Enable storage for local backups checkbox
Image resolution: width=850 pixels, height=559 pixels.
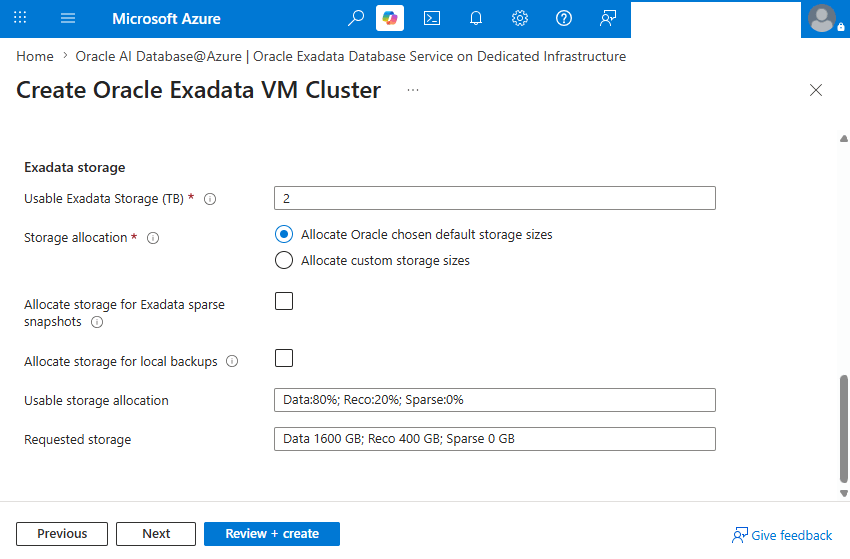[284, 358]
